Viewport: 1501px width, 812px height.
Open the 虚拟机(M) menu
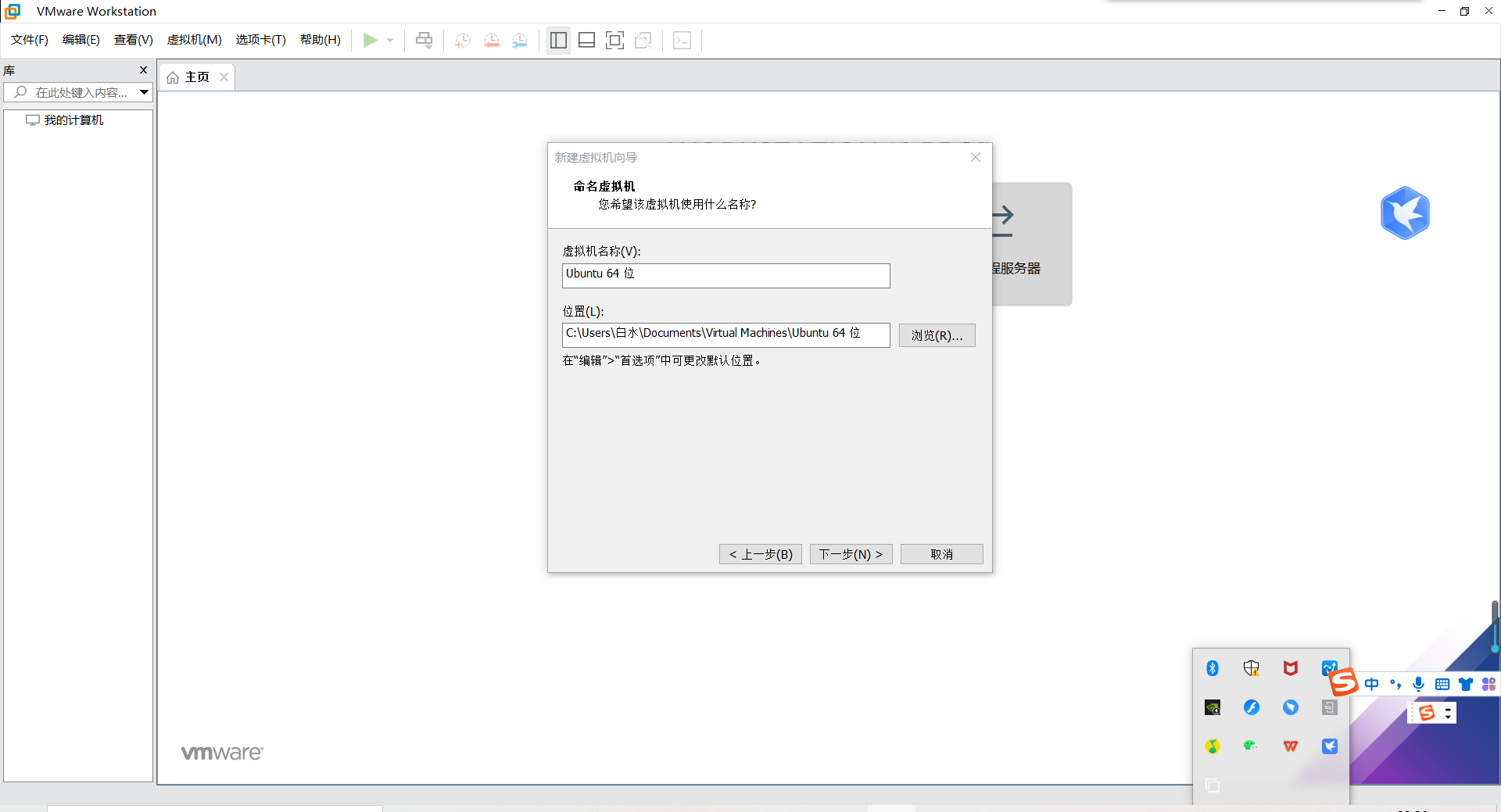click(x=195, y=40)
